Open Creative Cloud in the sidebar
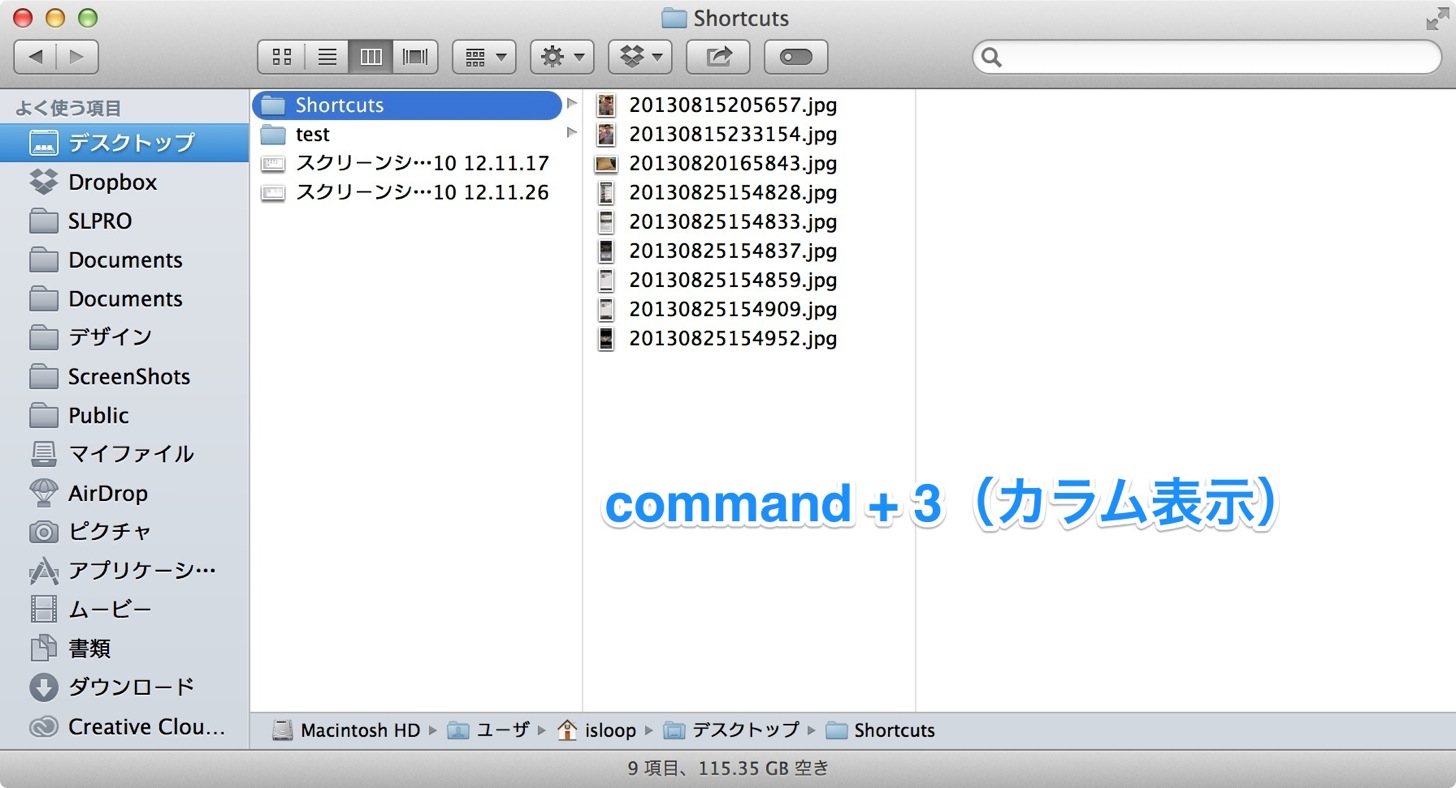This screenshot has height=788, width=1456. pyautogui.click(x=124, y=727)
